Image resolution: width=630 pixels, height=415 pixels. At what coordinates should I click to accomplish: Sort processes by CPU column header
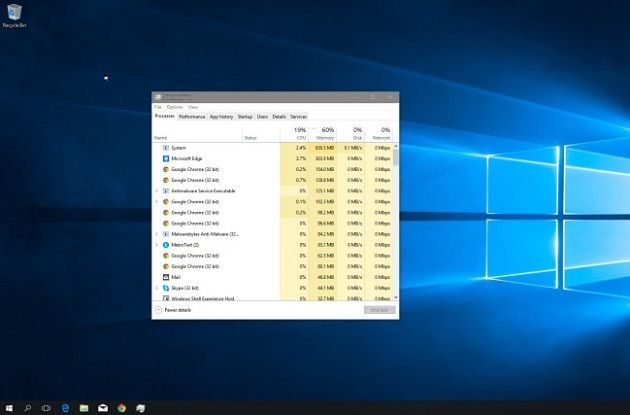pyautogui.click(x=294, y=134)
